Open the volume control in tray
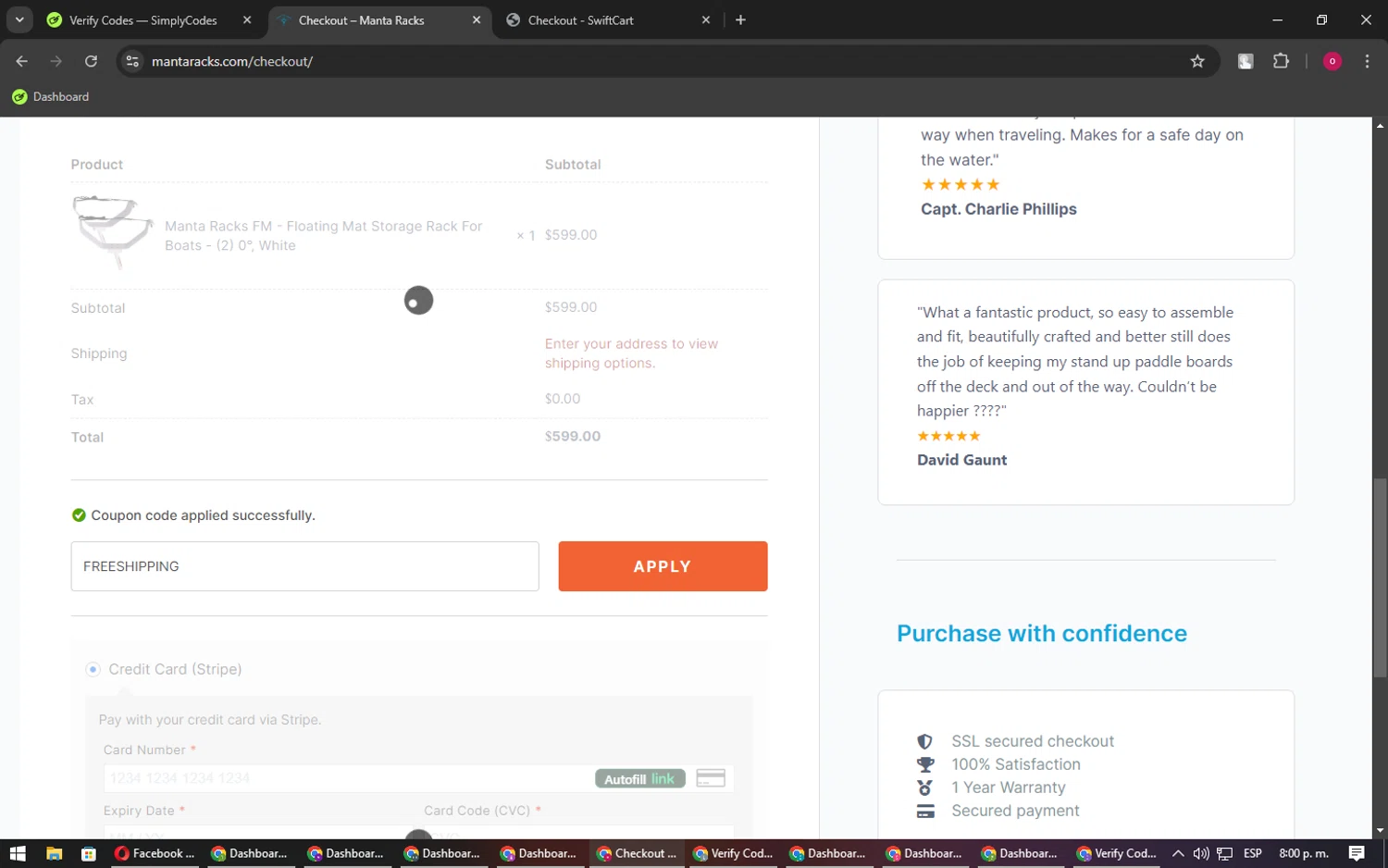This screenshot has width=1388, height=868. [1201, 853]
